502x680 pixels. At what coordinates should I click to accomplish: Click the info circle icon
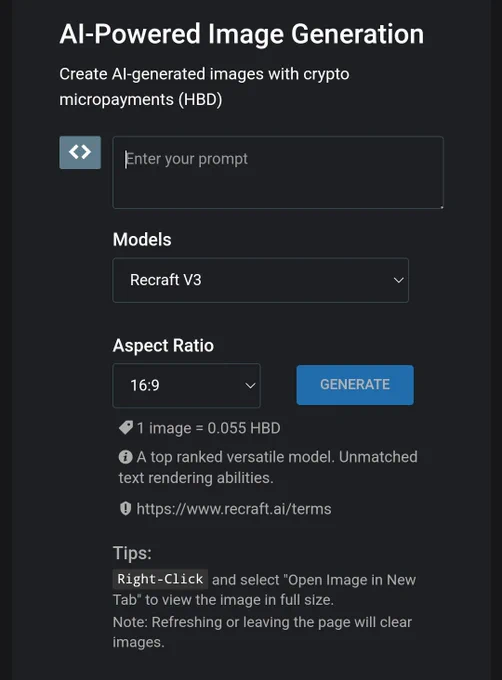tap(125, 457)
